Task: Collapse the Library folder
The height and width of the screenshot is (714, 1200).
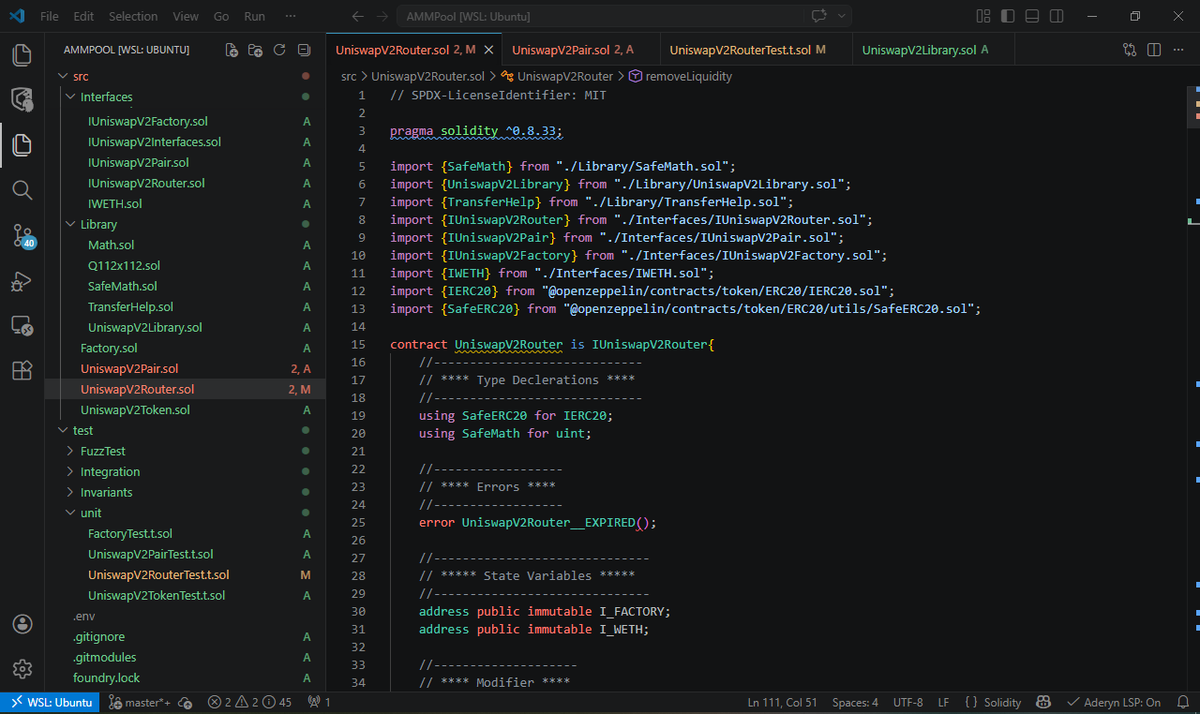Action: point(185,224)
